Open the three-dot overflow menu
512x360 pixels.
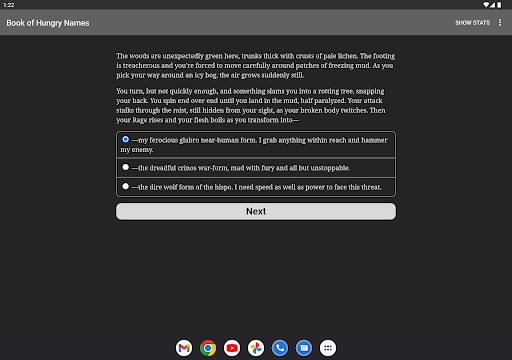tap(500, 22)
